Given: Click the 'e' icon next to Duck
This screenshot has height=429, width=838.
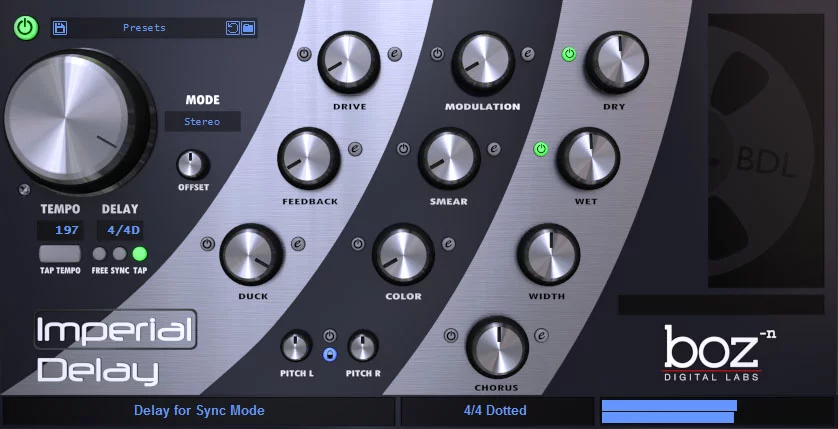Looking at the screenshot, I should click(298, 244).
